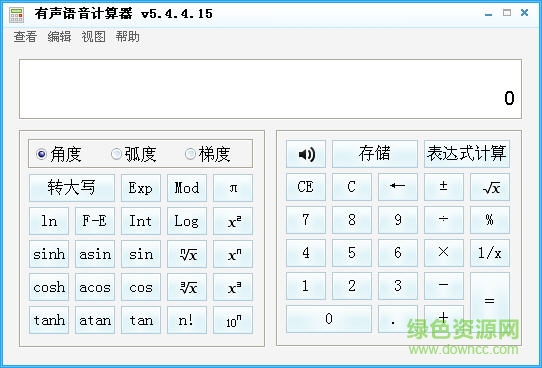Click the 存储 store button

coord(375,154)
